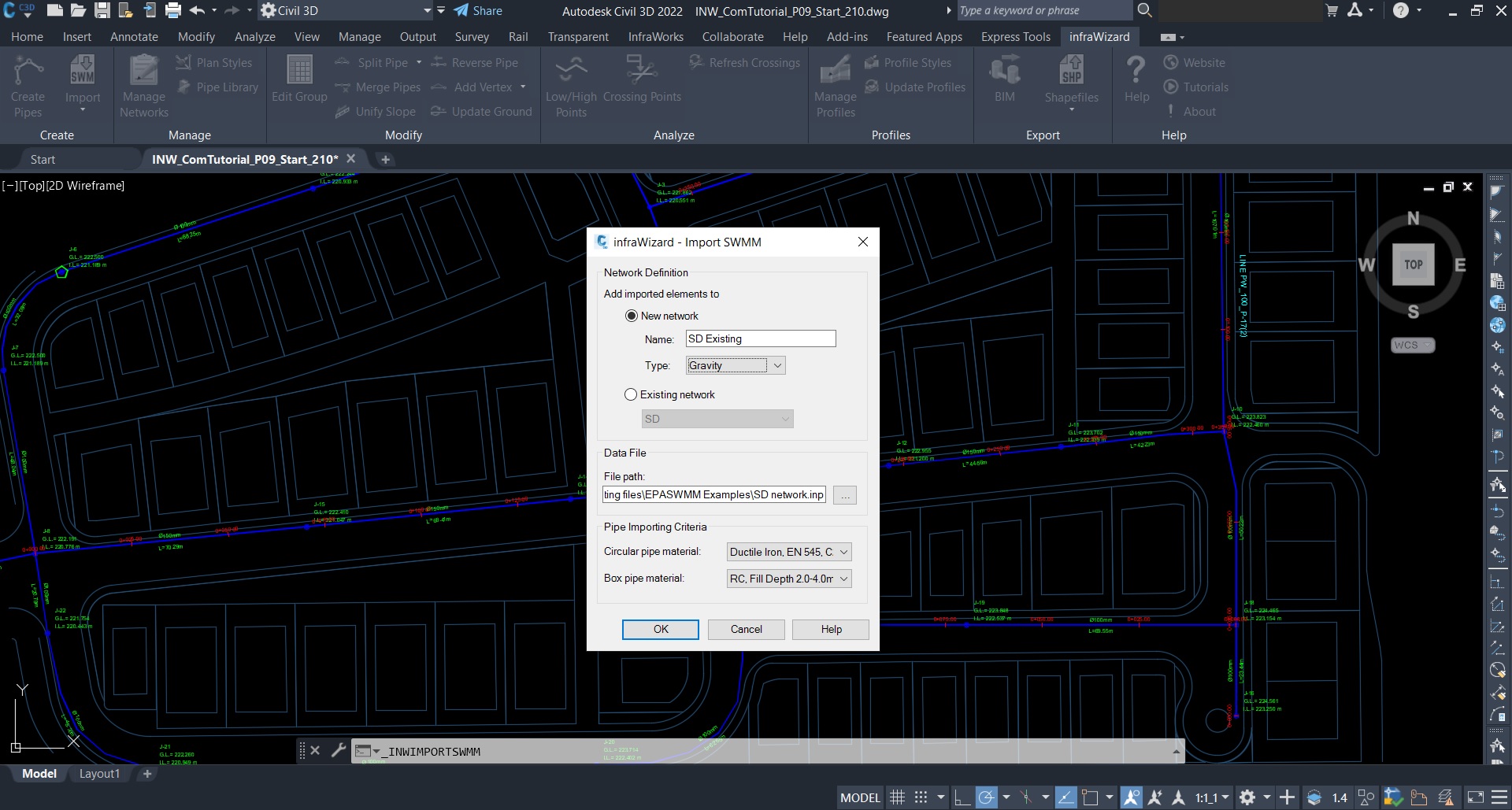Select the New network radio button
The image size is (1512, 810).
click(631, 316)
